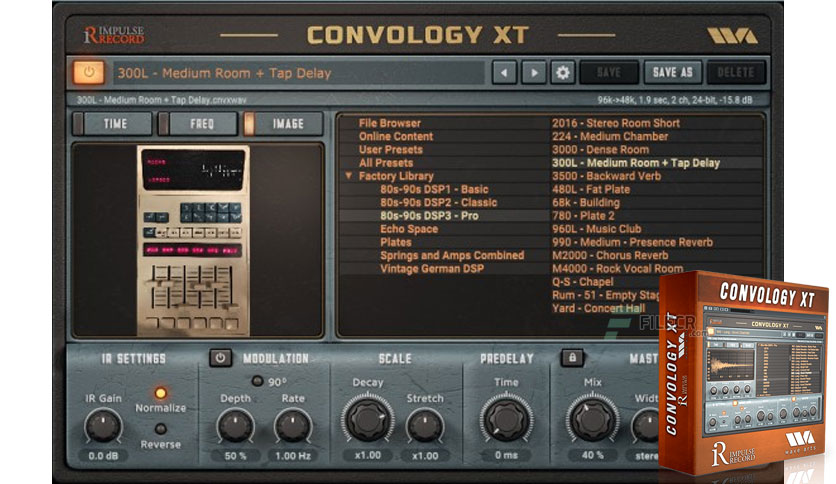Open the Plates folder
This screenshot has width=836, height=484.
(x=396, y=242)
